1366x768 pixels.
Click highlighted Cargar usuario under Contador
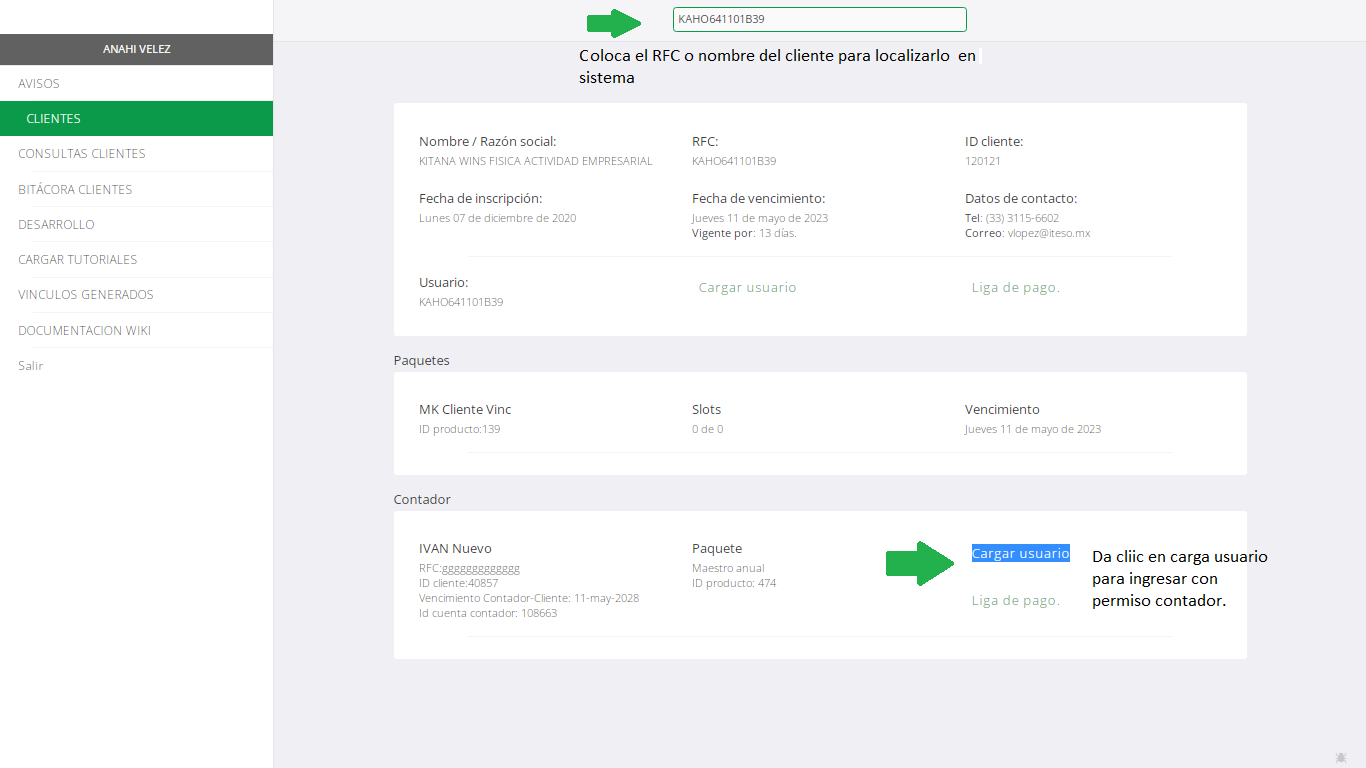point(1020,554)
